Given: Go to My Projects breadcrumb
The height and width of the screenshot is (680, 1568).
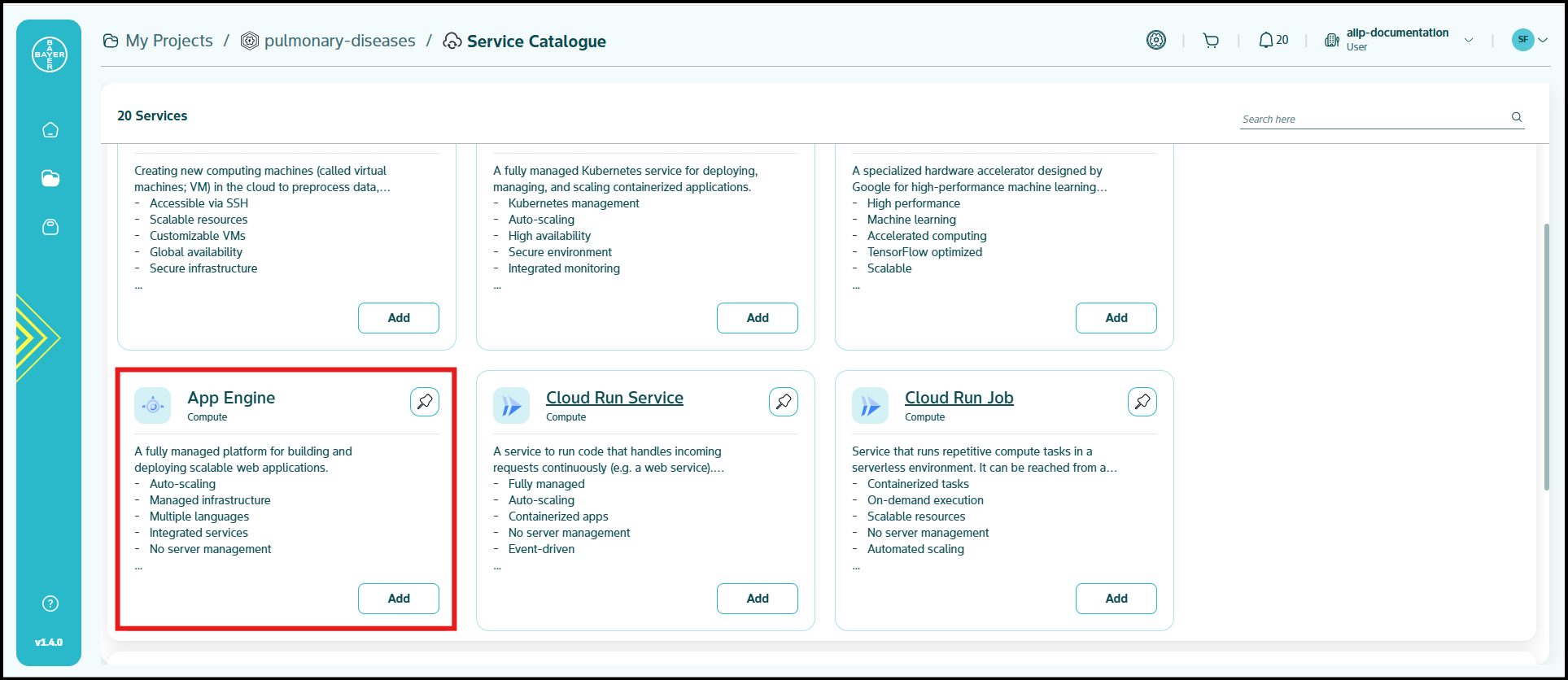Looking at the screenshot, I should coord(168,41).
